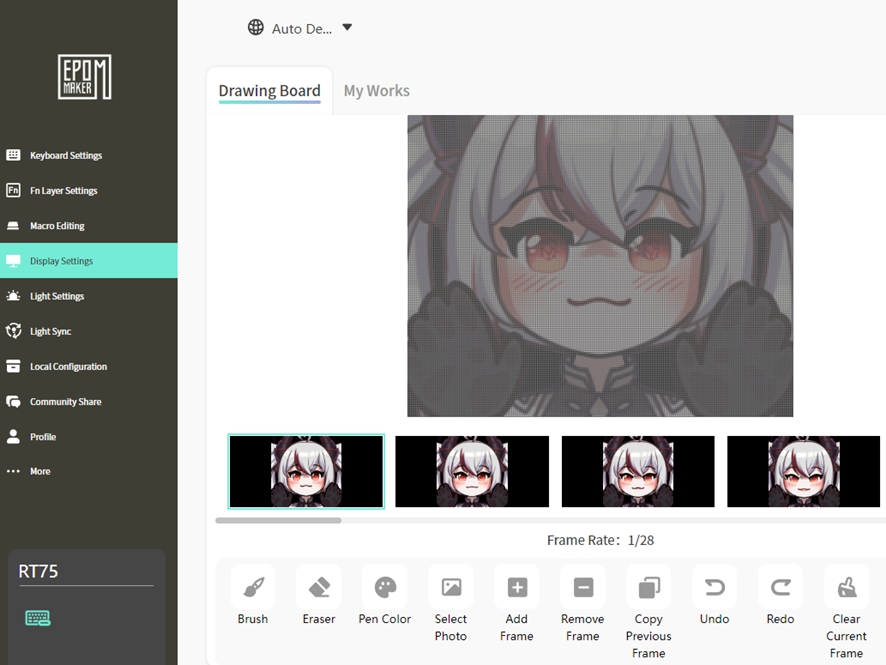This screenshot has height=665, width=886.
Task: Open Keyboard Settings in the sidebar
Action: (x=89, y=155)
